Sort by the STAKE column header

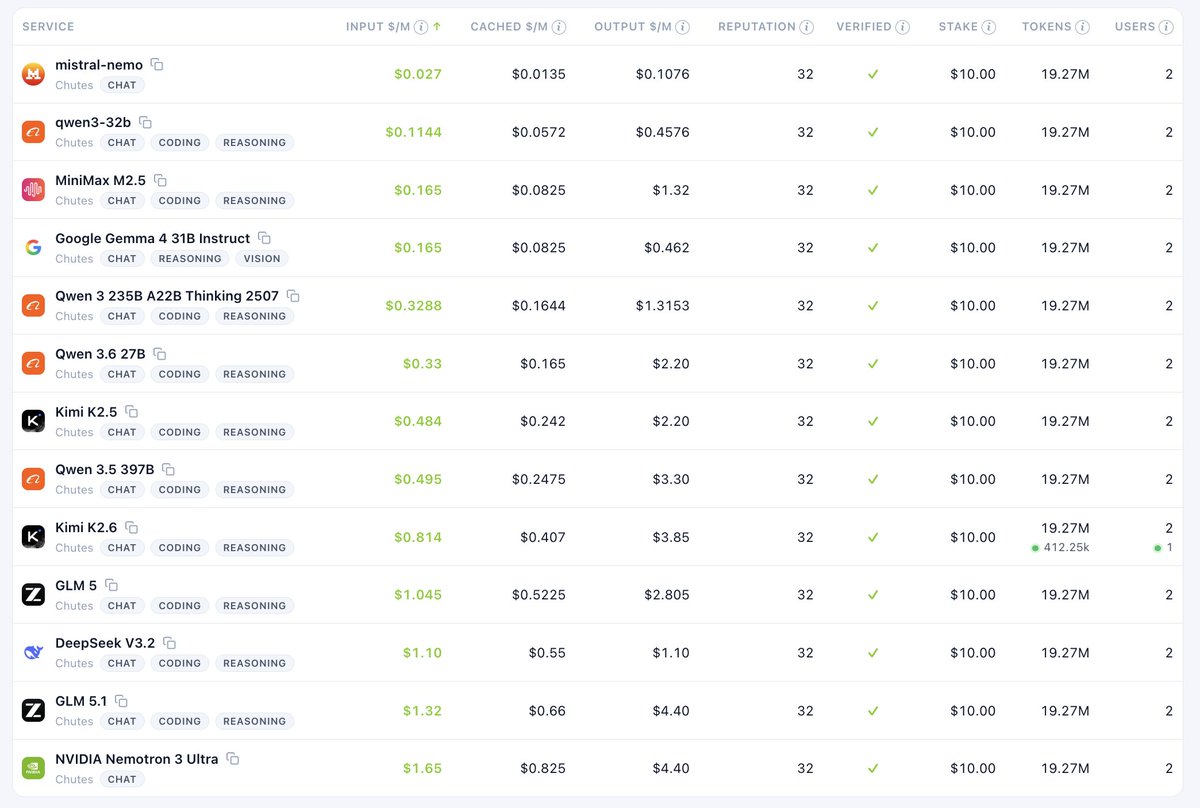958,27
